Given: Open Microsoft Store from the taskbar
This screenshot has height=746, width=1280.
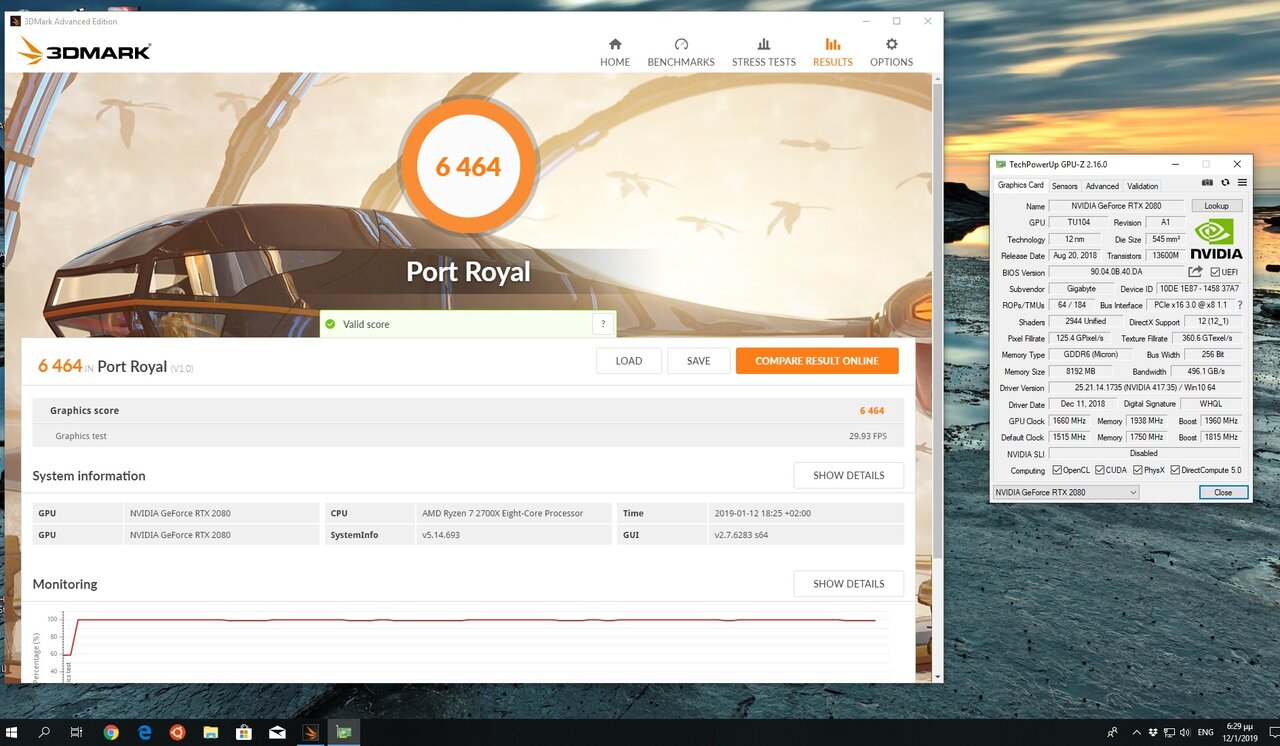Looking at the screenshot, I should click(243, 732).
